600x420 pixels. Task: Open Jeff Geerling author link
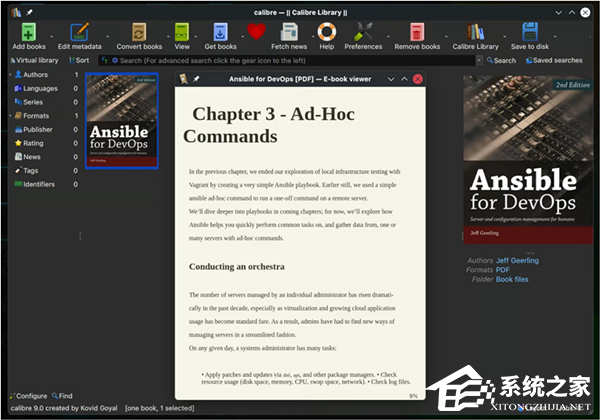[x=517, y=260]
